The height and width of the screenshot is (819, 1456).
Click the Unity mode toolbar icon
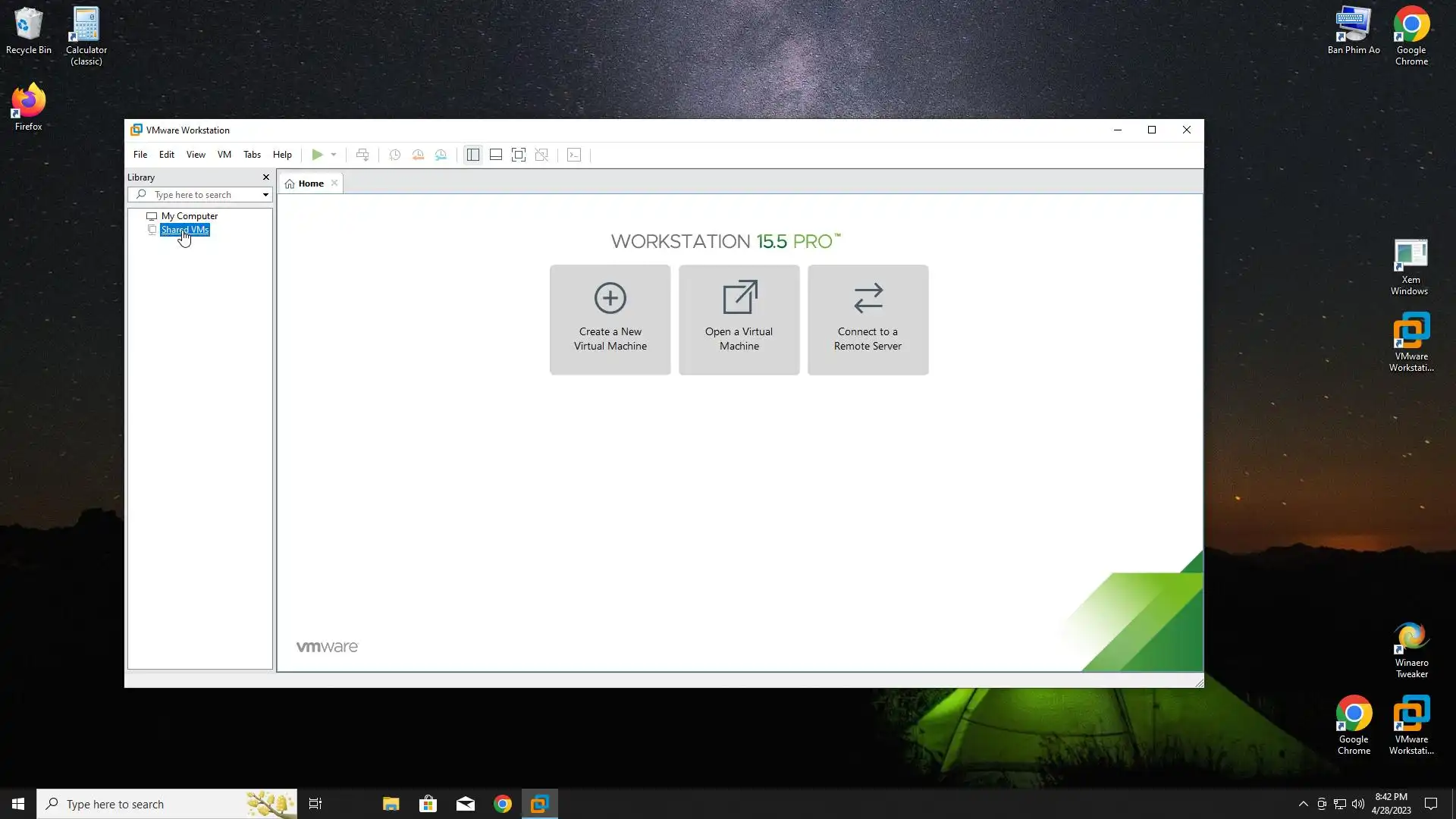point(541,155)
